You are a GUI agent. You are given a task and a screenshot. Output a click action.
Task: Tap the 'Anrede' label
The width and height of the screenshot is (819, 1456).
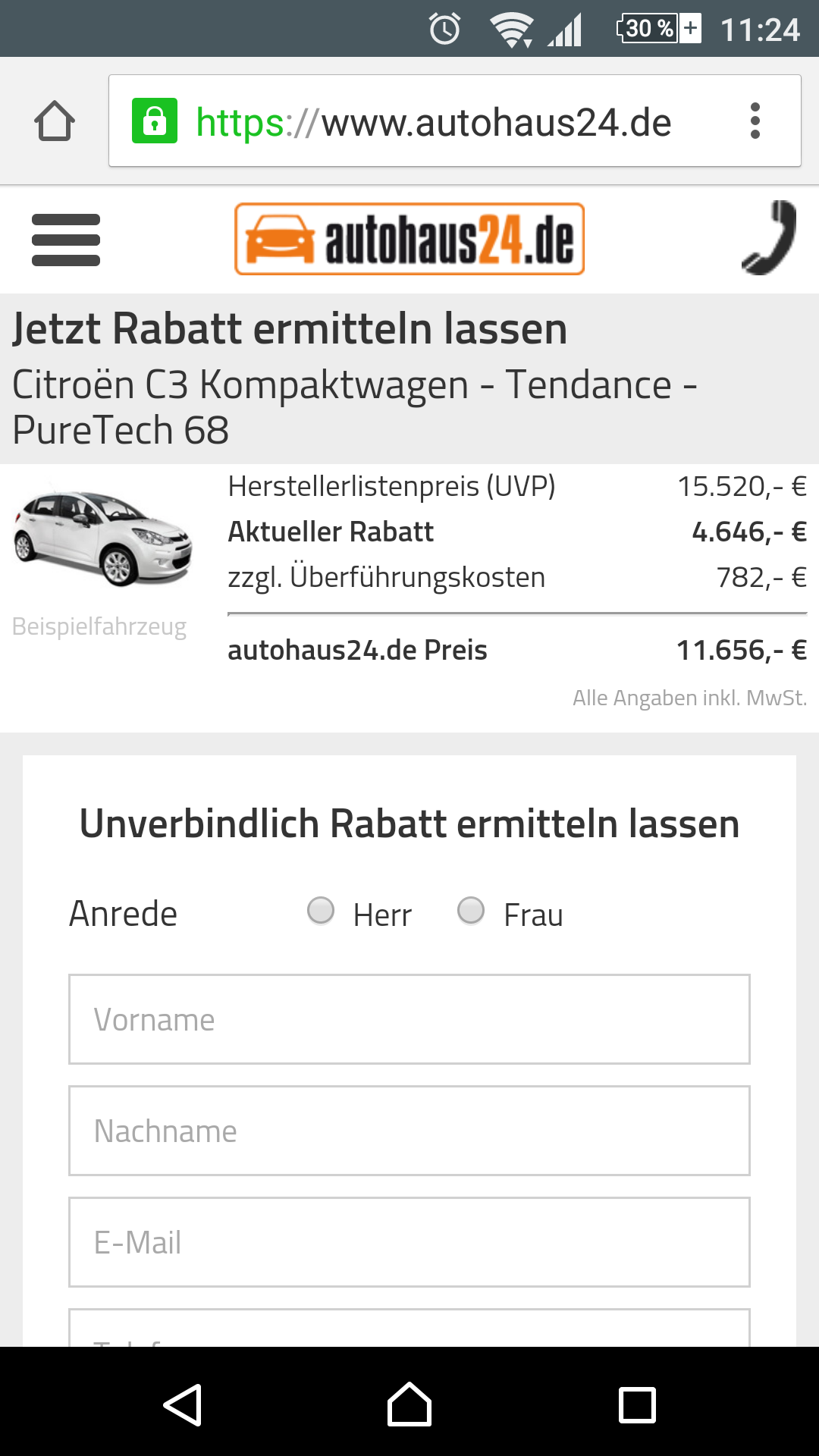click(123, 913)
